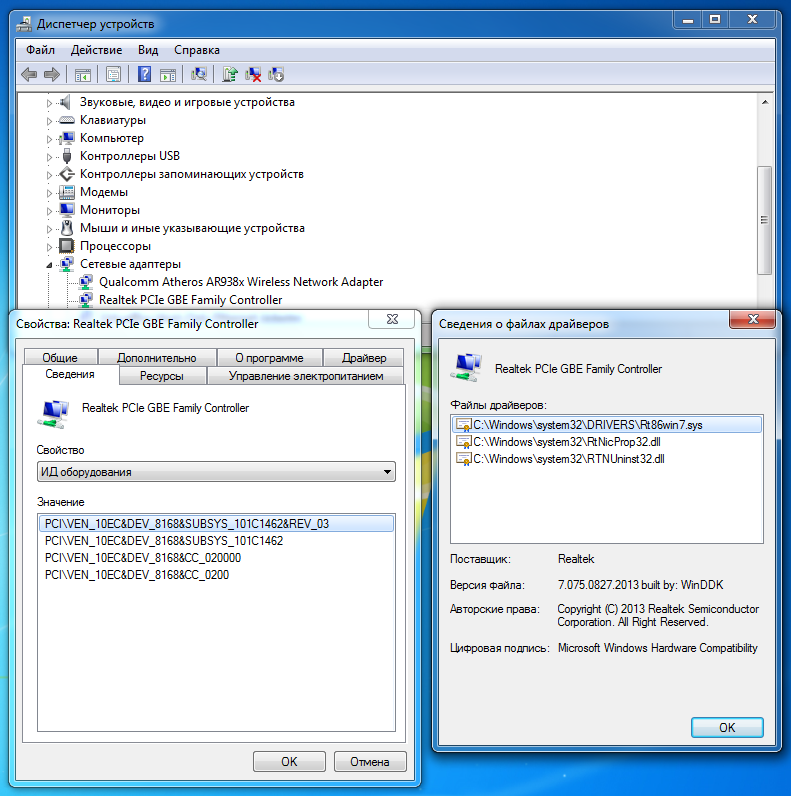Click OK in the Свойства dialog
The width and height of the screenshot is (791, 796).
(x=289, y=761)
